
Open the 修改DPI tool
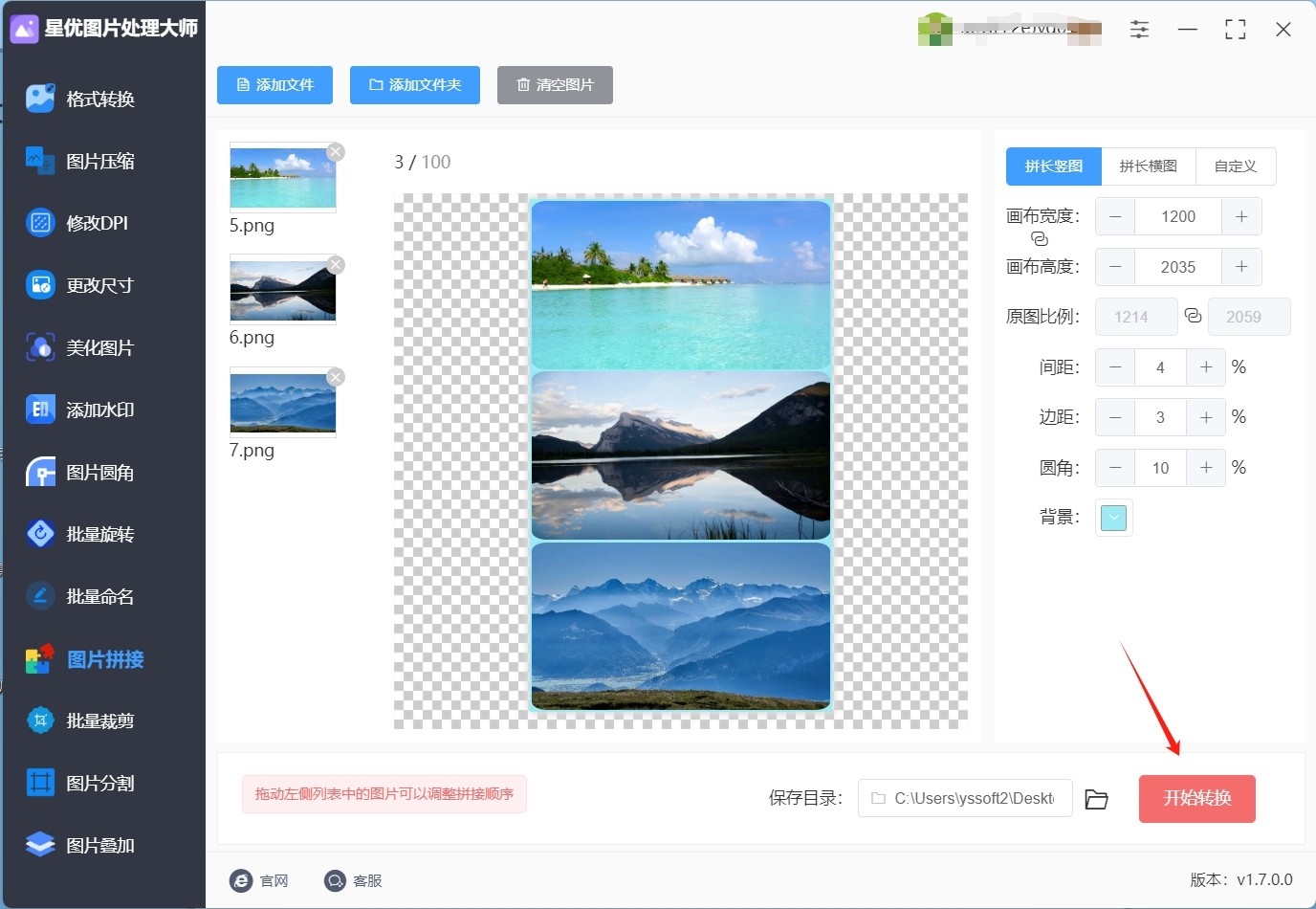point(96,223)
